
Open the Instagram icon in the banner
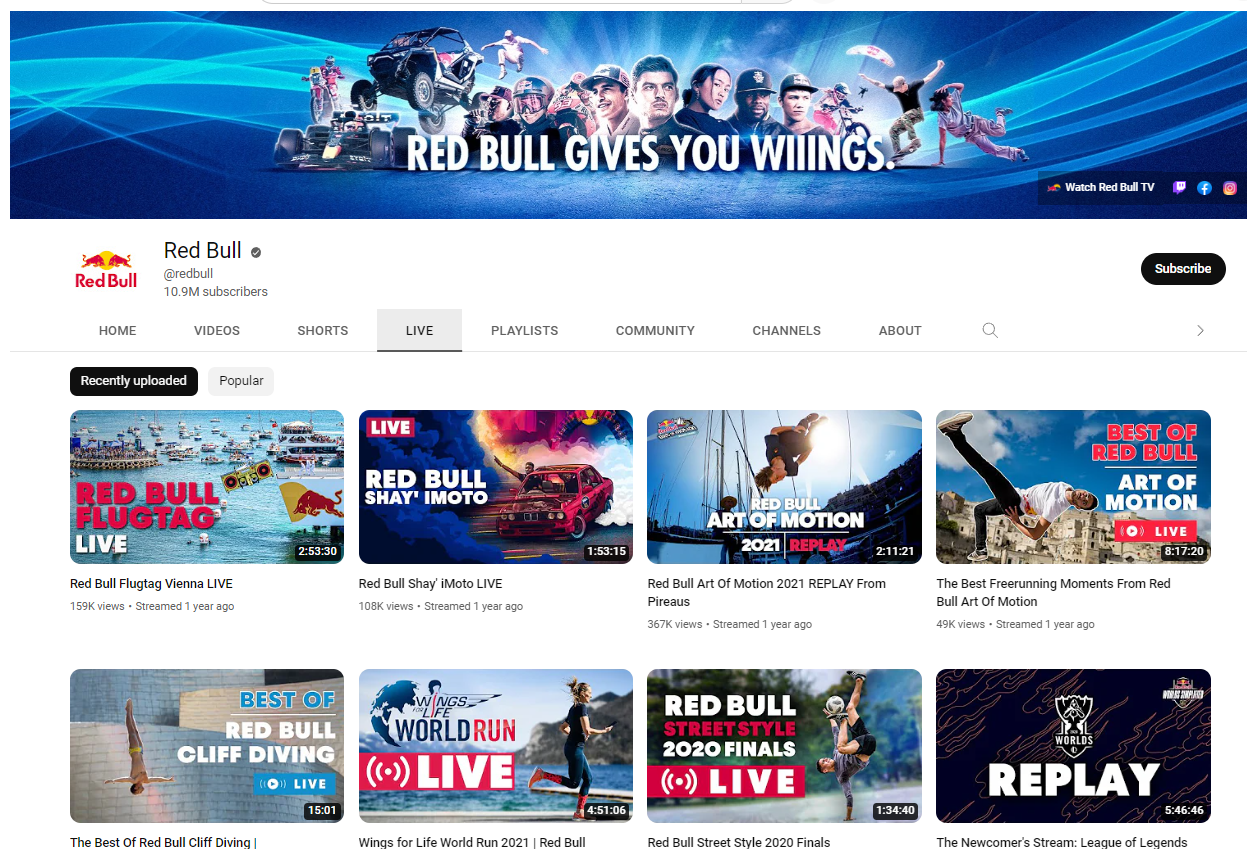[x=1230, y=187]
